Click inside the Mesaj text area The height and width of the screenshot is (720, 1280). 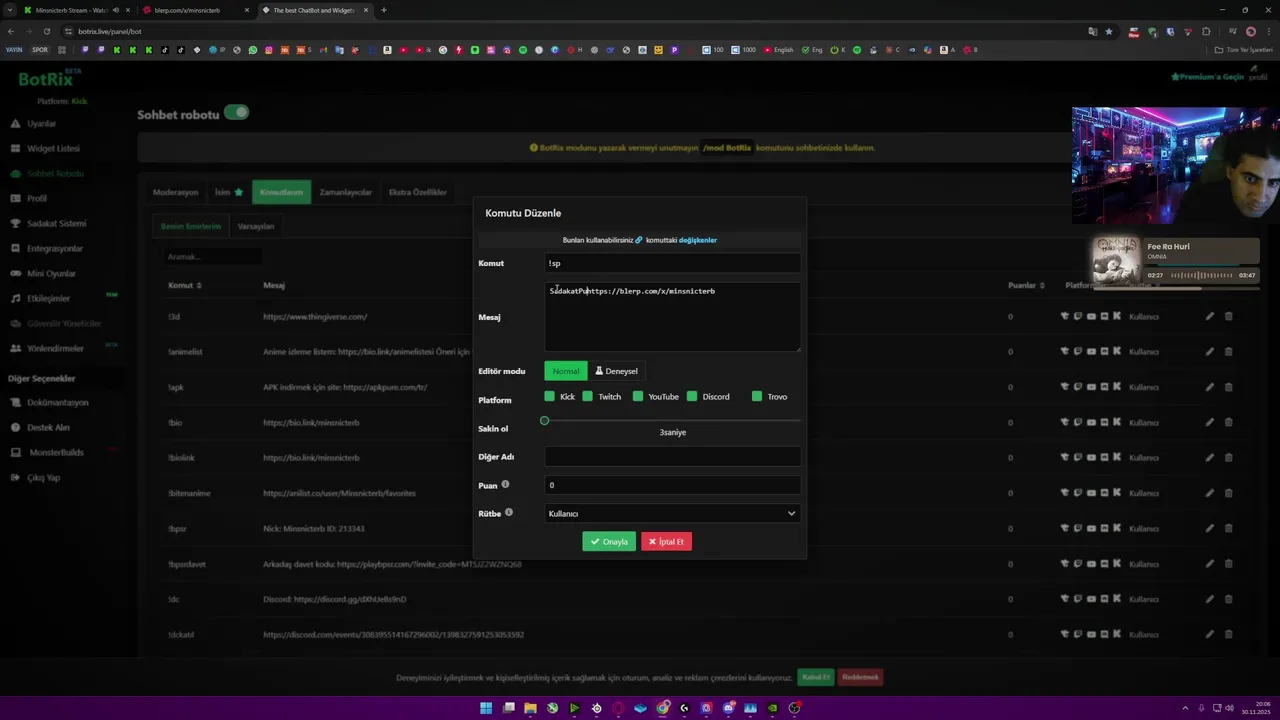pos(672,317)
